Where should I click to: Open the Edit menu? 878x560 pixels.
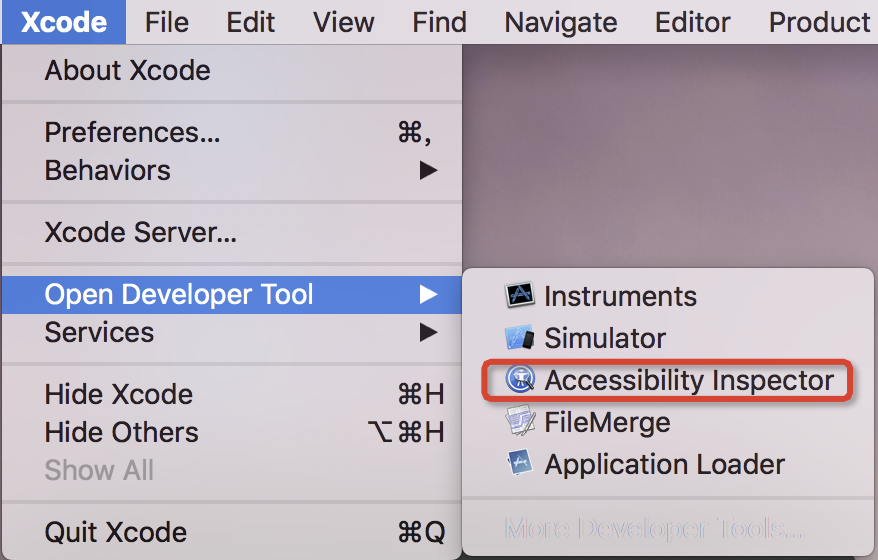[x=251, y=22]
